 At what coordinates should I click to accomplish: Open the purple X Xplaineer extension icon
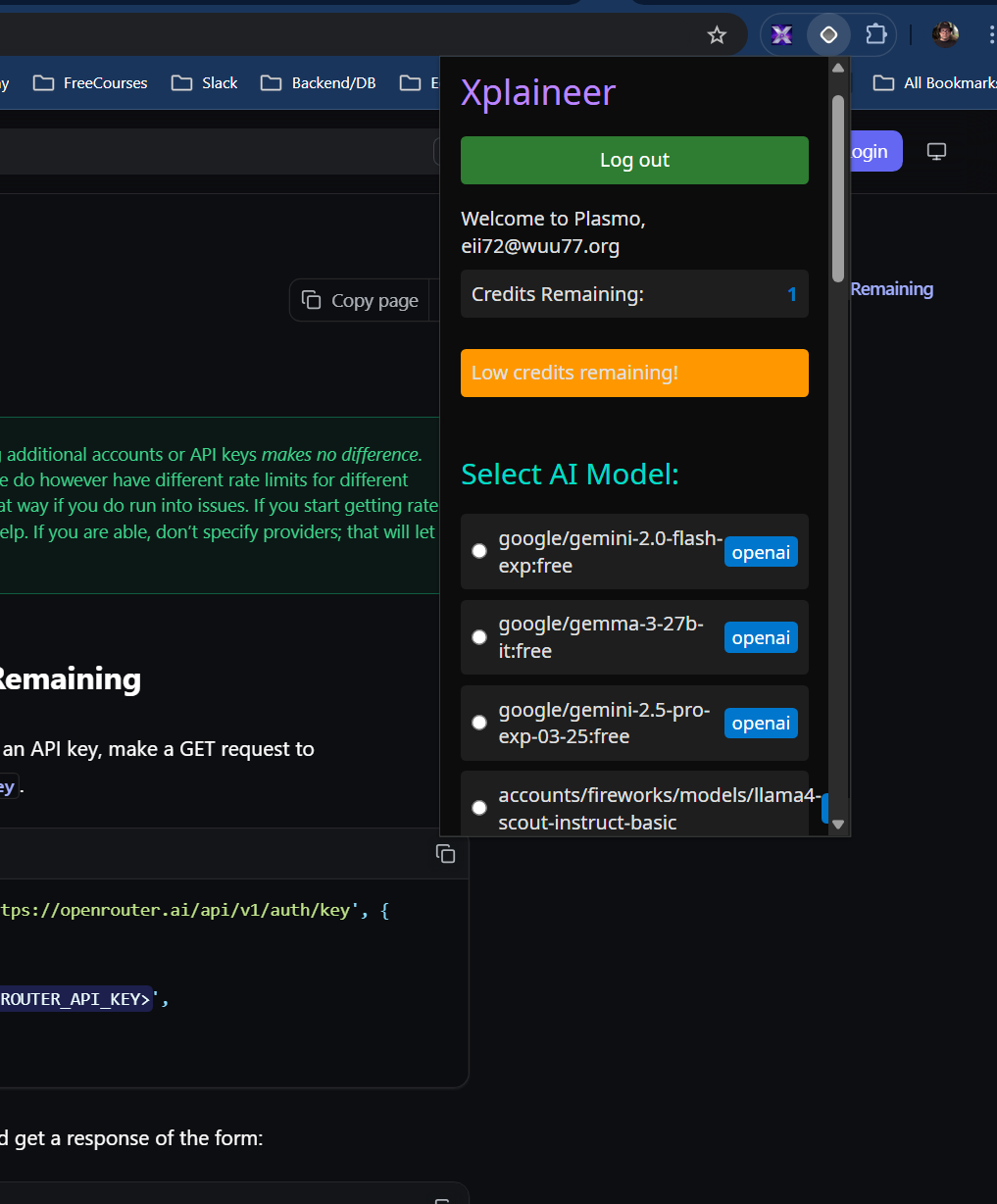pos(781,35)
